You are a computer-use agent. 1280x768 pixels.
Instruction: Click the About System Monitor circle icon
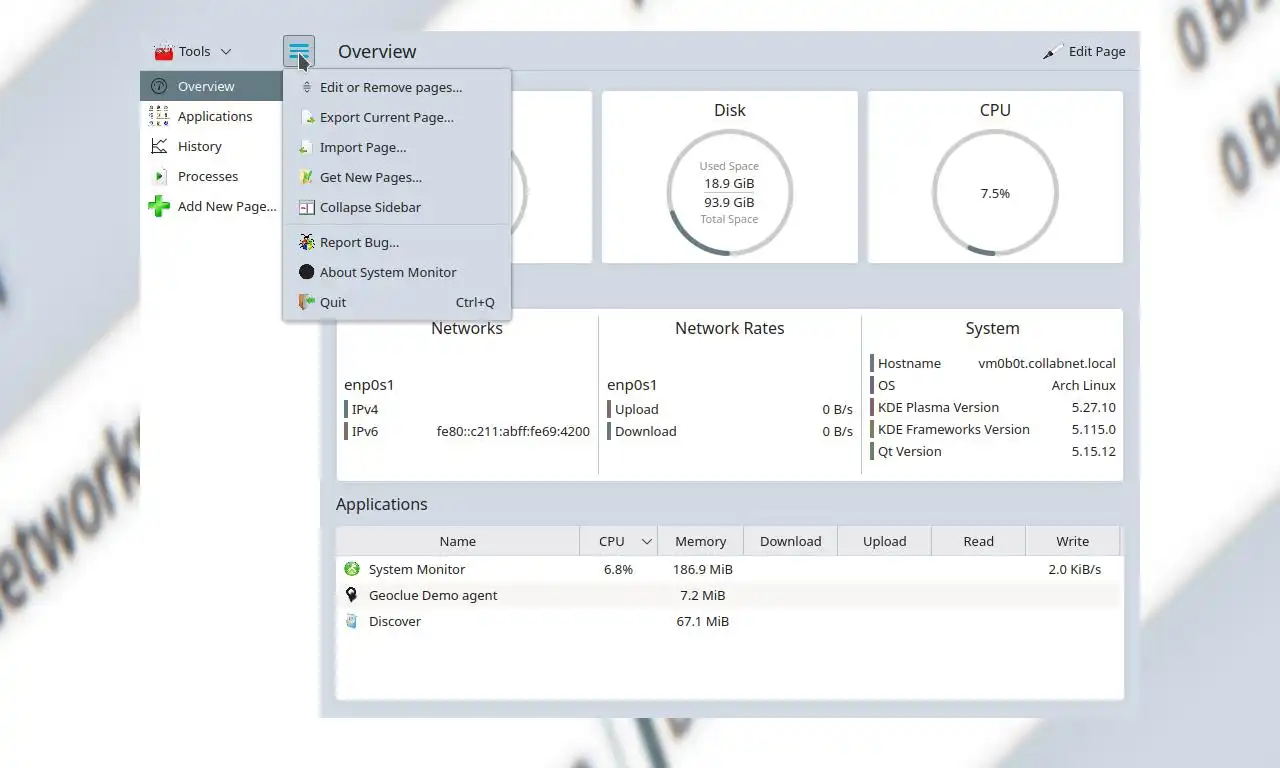[x=306, y=272]
